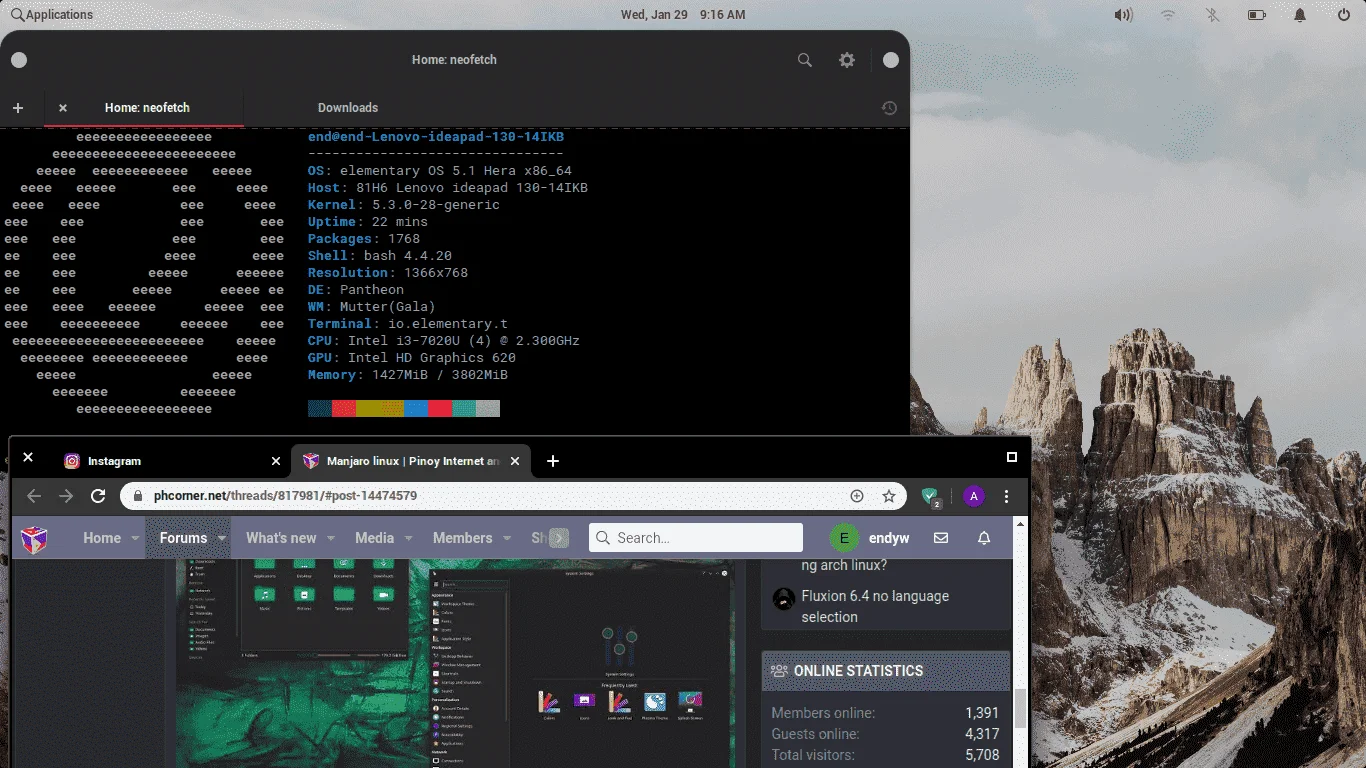
Task: Expand the Members nav dropdown arrow
Action: 506,539
